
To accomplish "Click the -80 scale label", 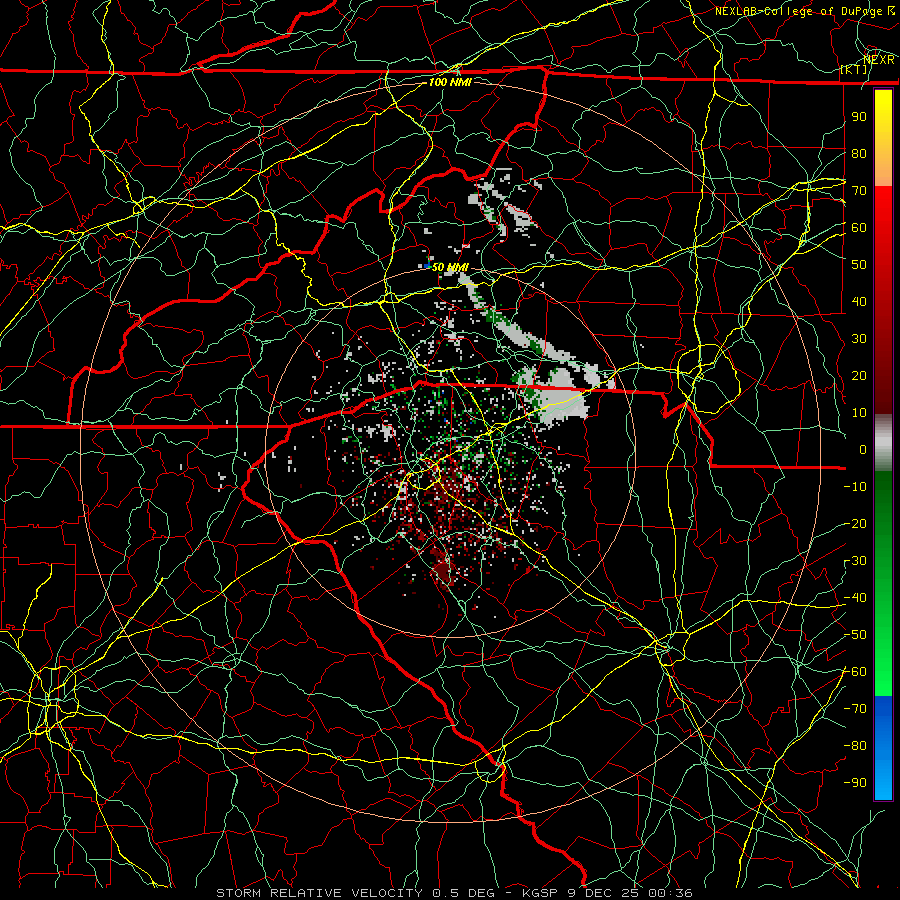I will coord(855,746).
